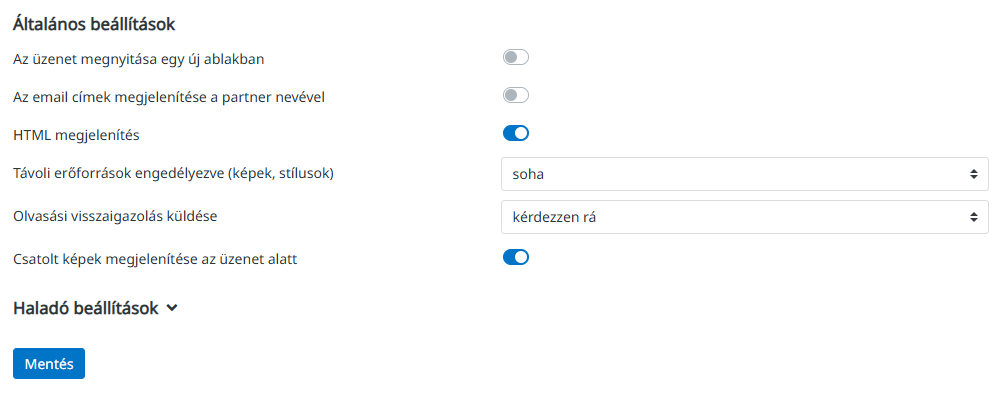Disable the HTML megjelenítés switch
998x413 pixels.
(x=515, y=133)
